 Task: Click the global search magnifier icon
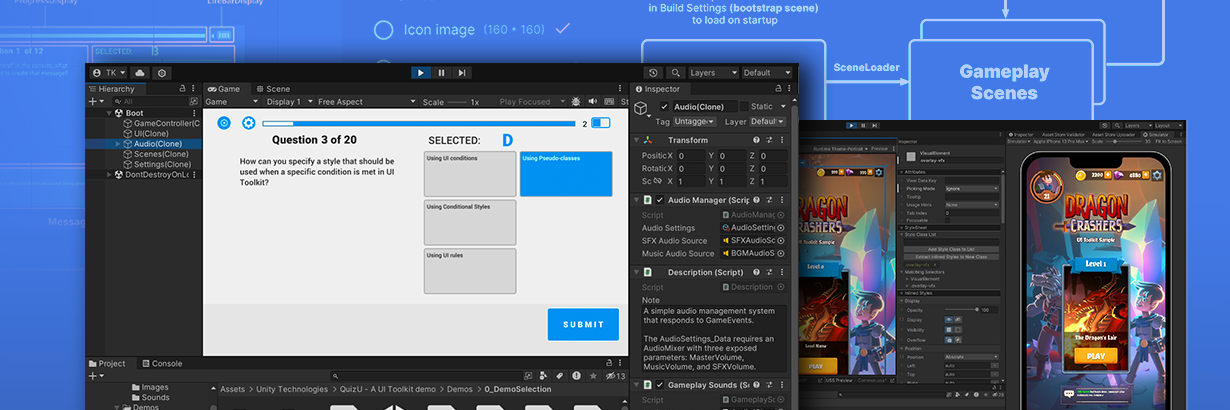[x=676, y=73]
